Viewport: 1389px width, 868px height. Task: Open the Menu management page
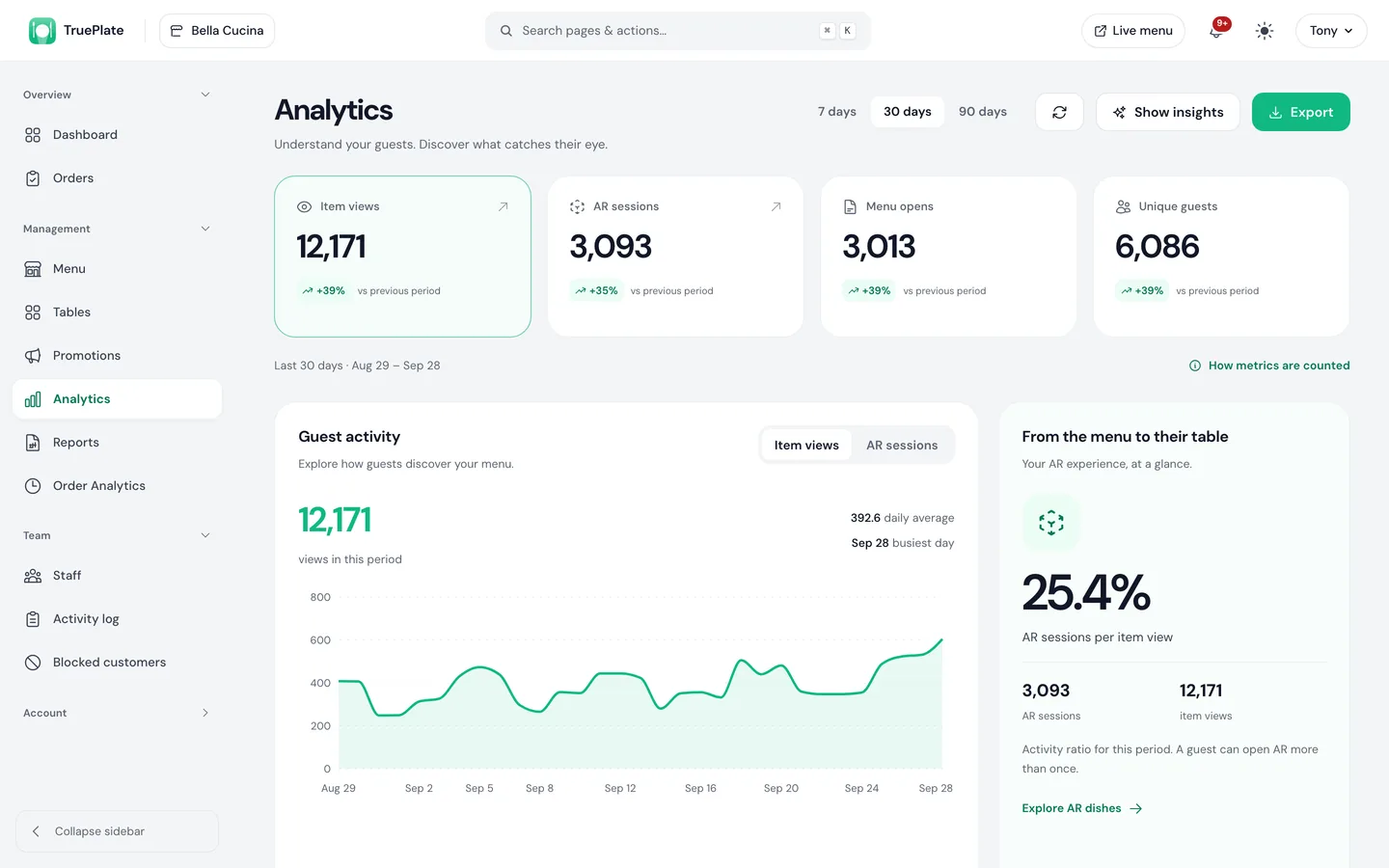pos(117,269)
